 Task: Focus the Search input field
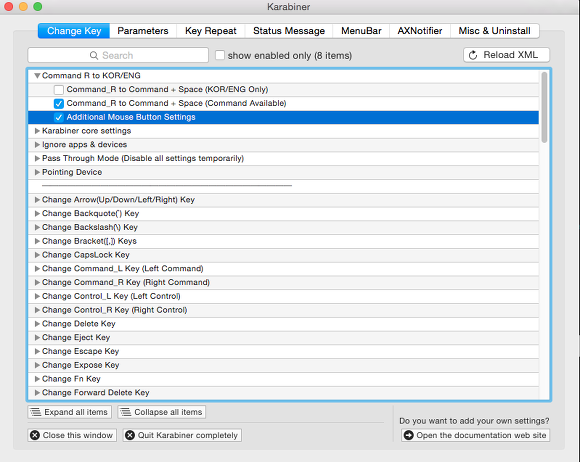(x=118, y=55)
